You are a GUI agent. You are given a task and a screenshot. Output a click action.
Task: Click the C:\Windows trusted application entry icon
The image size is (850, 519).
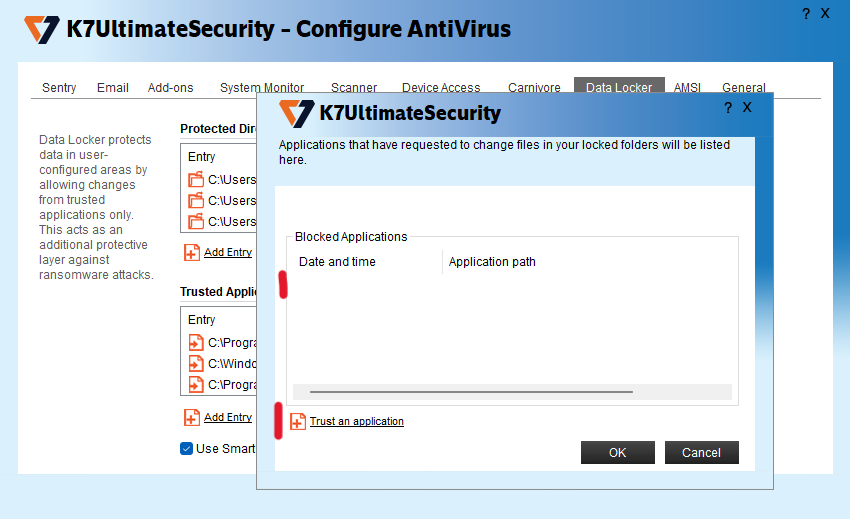coord(196,364)
